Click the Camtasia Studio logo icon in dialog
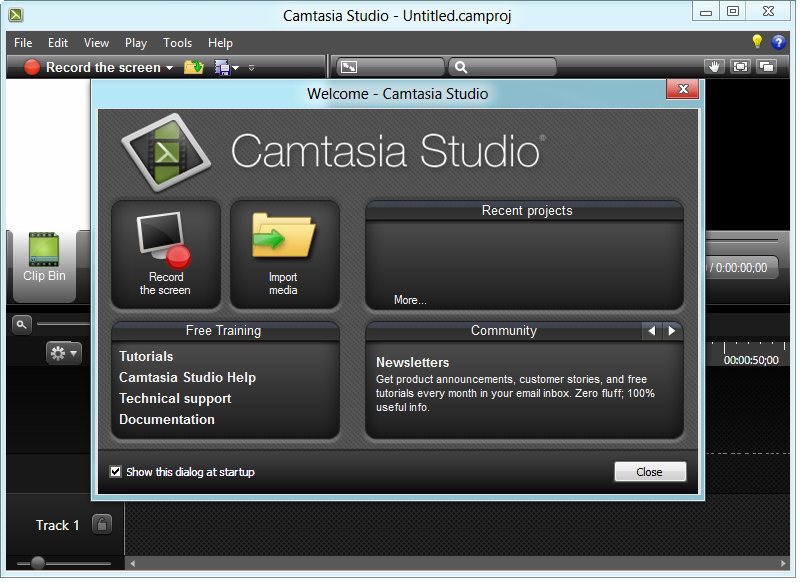 (x=166, y=152)
